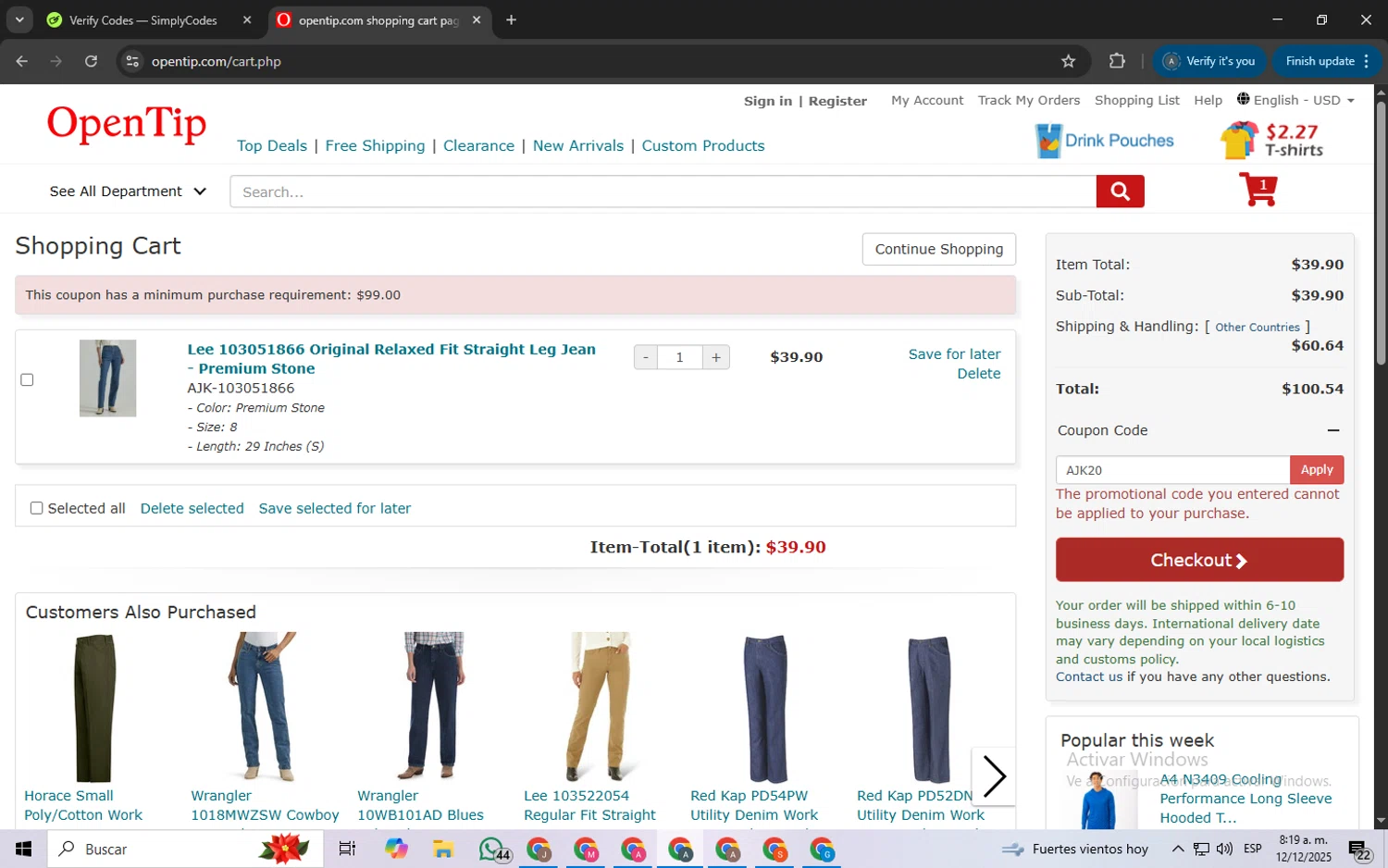Viewport: 1388px width, 868px height.
Task: Click the coupon code input field
Action: pos(1172,470)
